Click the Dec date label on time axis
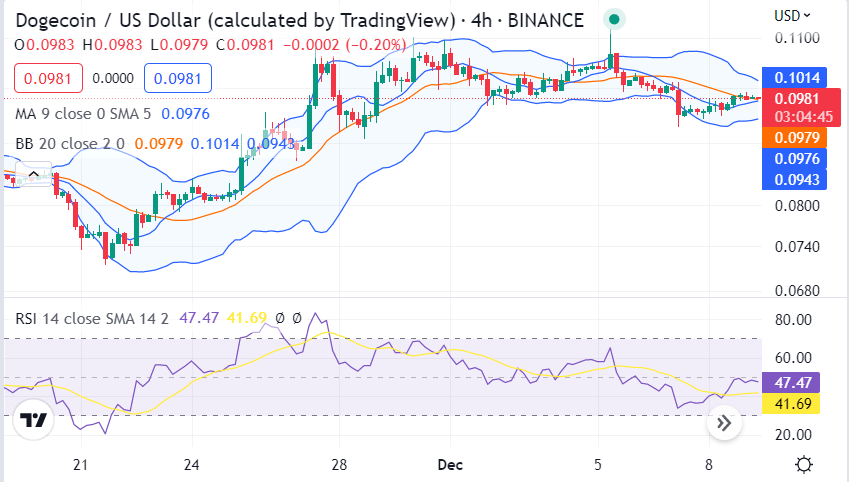Image resolution: width=849 pixels, height=482 pixels. (x=450, y=465)
